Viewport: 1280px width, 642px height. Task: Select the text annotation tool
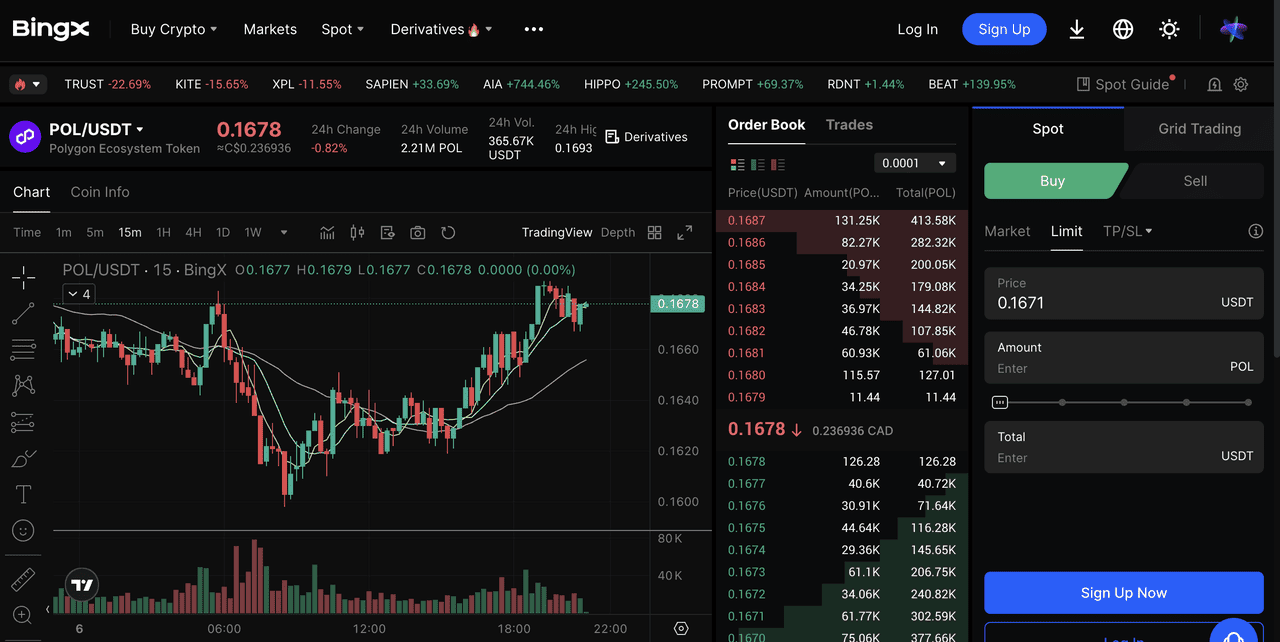23,494
